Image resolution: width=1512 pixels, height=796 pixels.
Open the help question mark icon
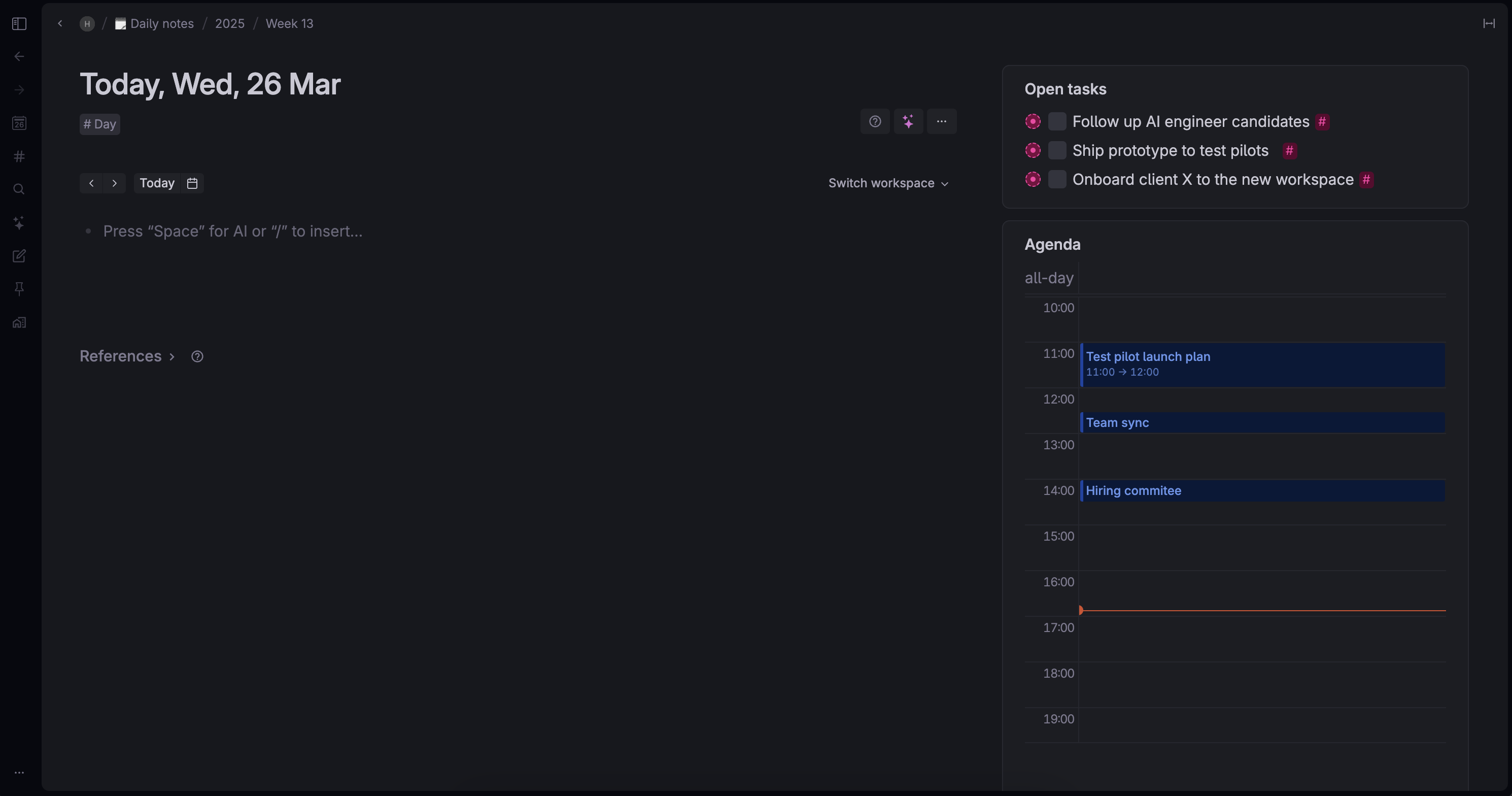[875, 121]
